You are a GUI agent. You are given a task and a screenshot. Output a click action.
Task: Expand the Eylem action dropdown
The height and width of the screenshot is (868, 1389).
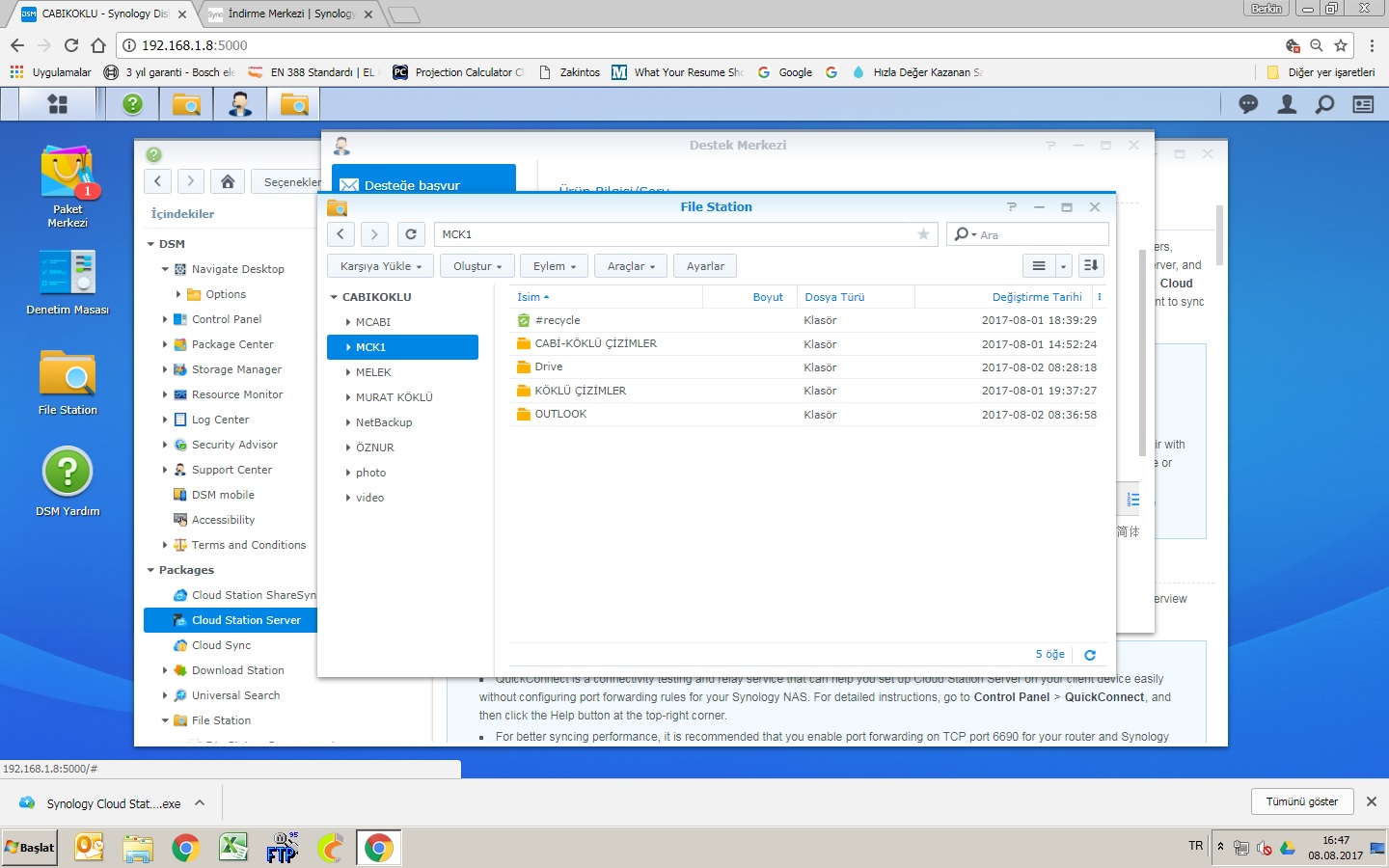pos(555,266)
